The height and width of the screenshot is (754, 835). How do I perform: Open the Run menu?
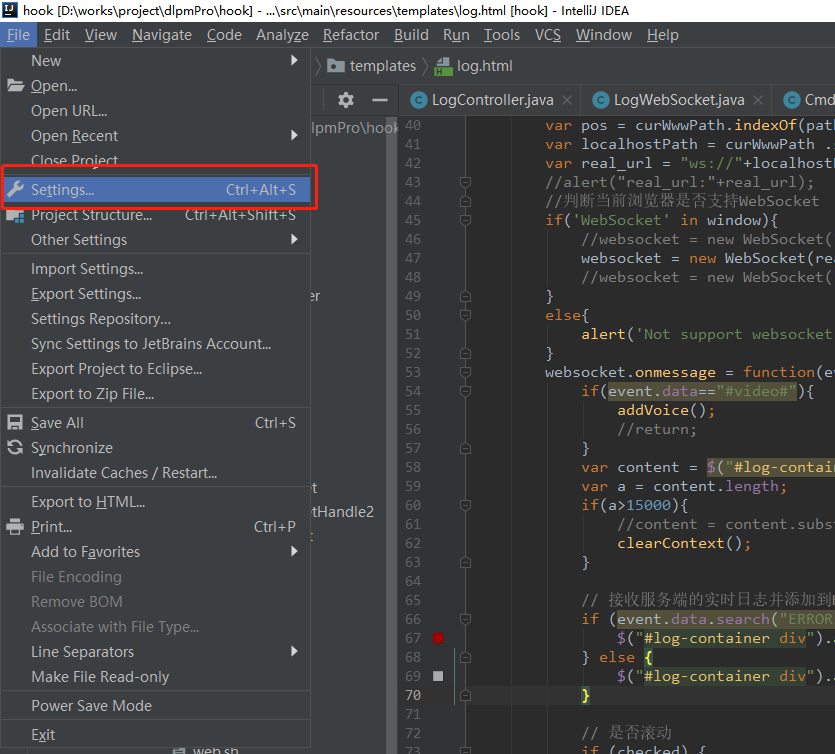point(456,35)
